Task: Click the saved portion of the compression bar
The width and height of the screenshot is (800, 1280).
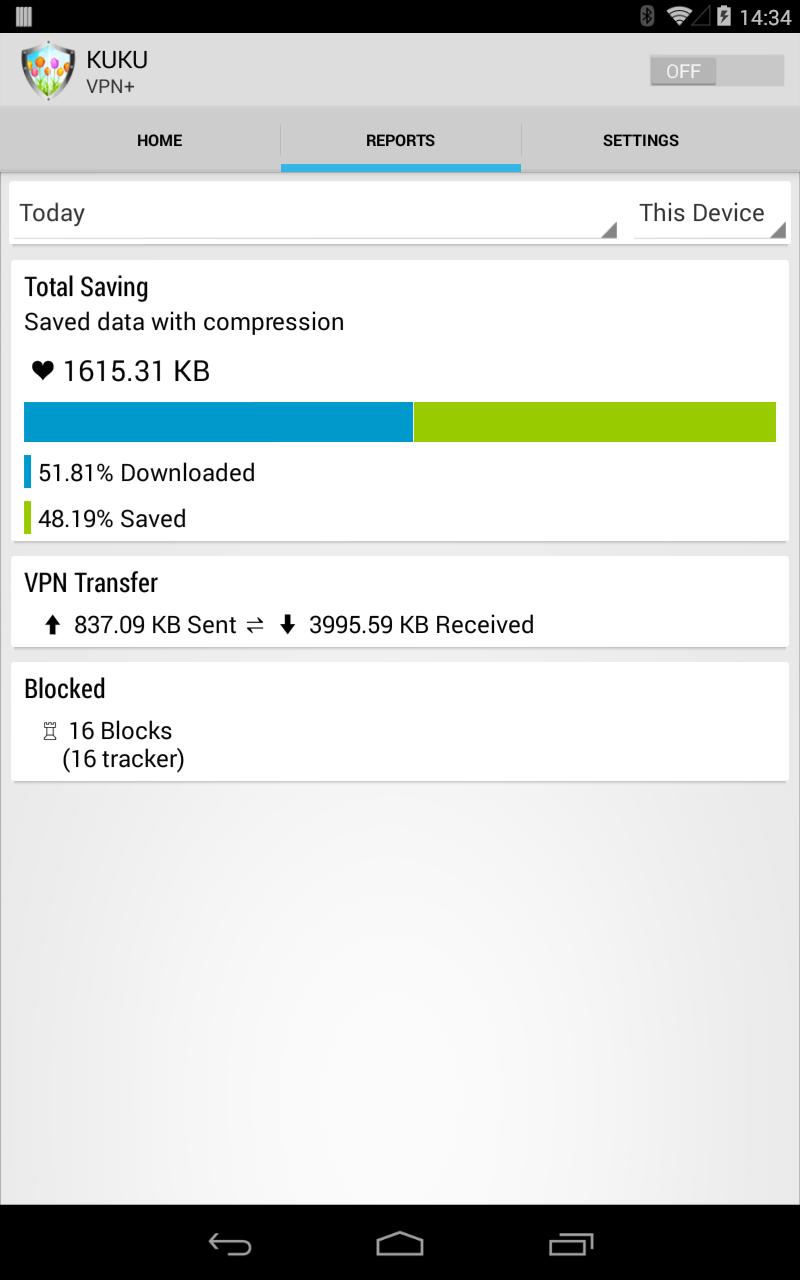Action: tap(595, 421)
